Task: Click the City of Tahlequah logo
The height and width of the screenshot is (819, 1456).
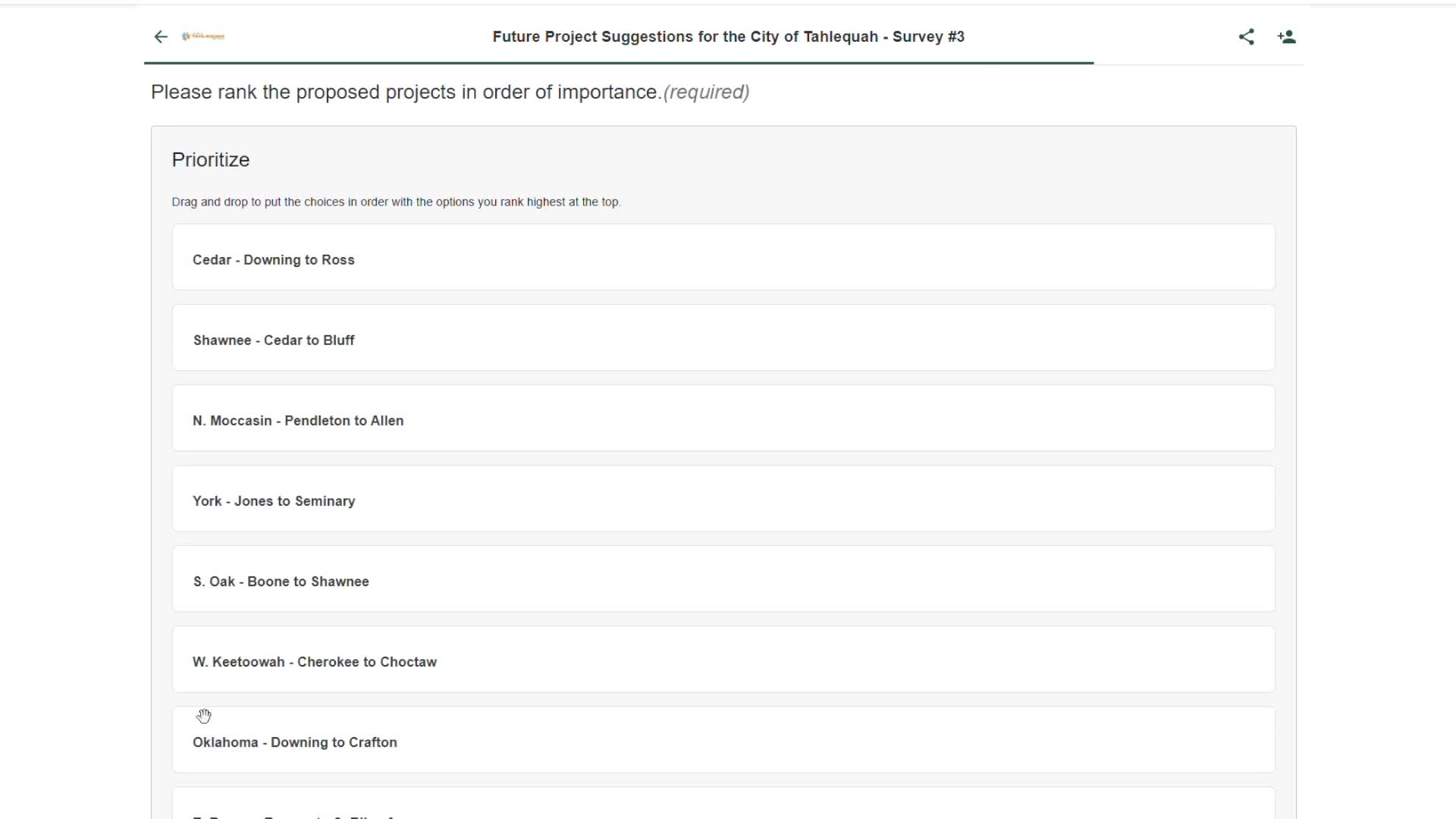Action: 203,36
